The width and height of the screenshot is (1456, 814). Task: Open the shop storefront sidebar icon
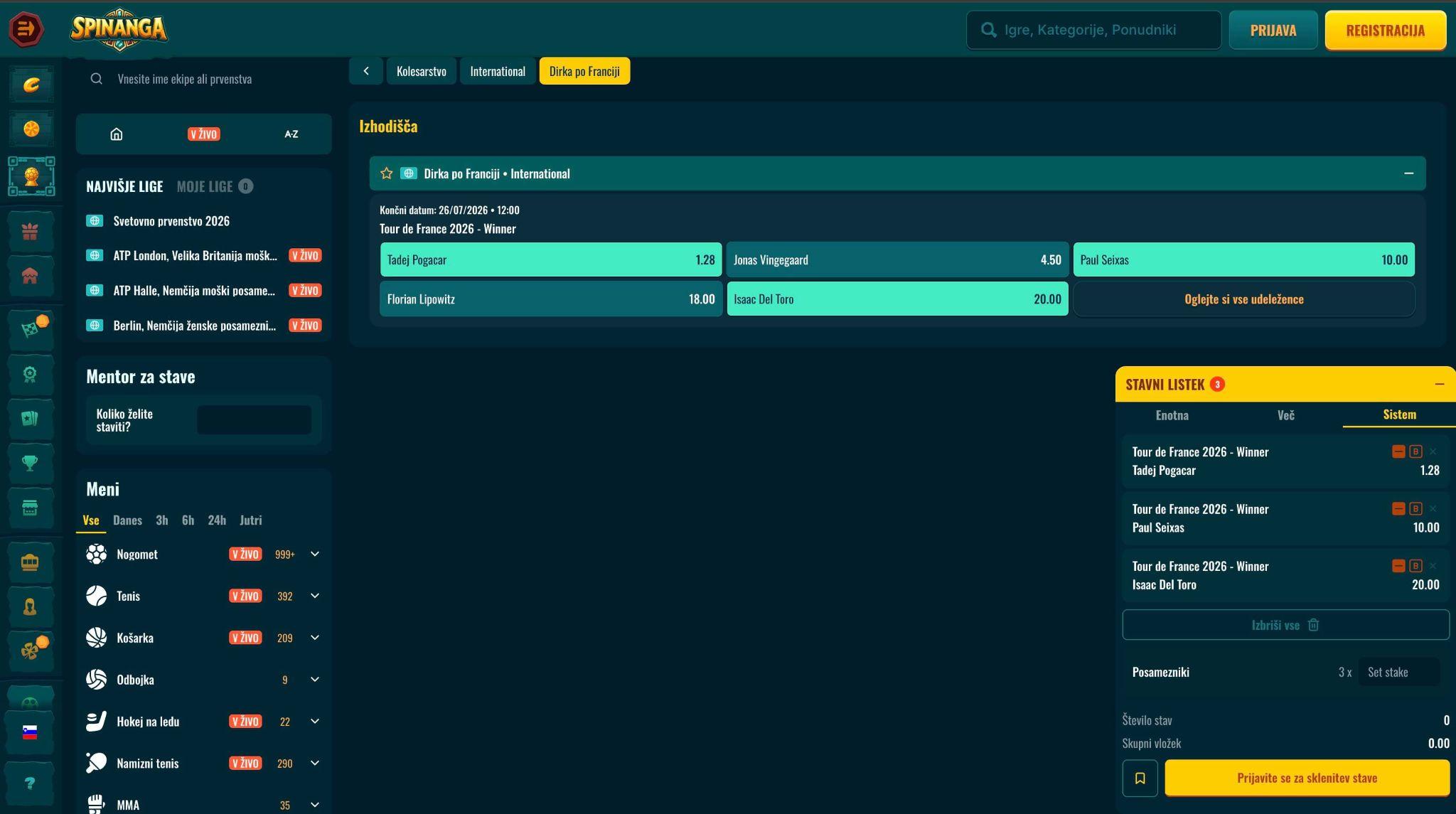[30, 508]
